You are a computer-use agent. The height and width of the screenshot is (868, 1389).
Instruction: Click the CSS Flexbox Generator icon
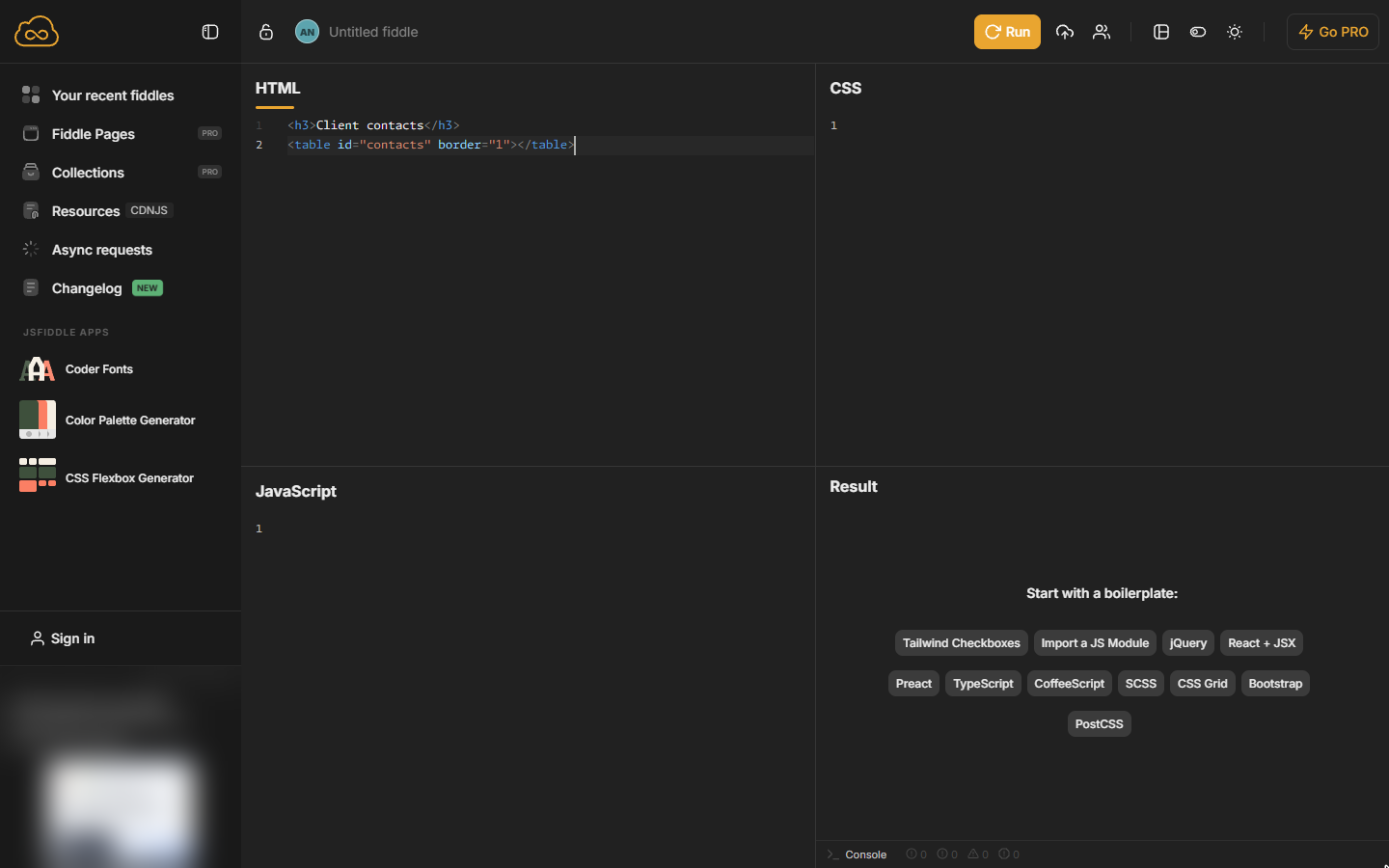pos(37,475)
